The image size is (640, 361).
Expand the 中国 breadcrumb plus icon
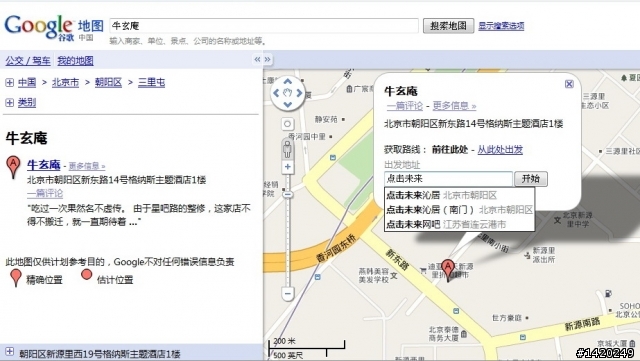(9, 83)
